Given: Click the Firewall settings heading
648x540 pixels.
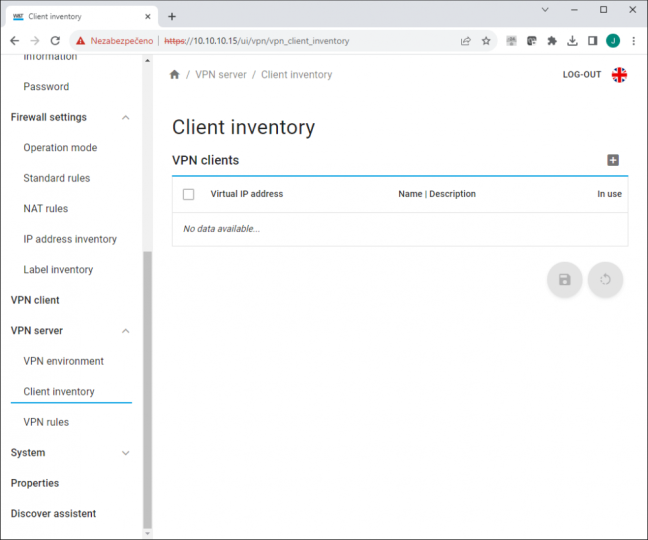Looking at the screenshot, I should (x=49, y=117).
